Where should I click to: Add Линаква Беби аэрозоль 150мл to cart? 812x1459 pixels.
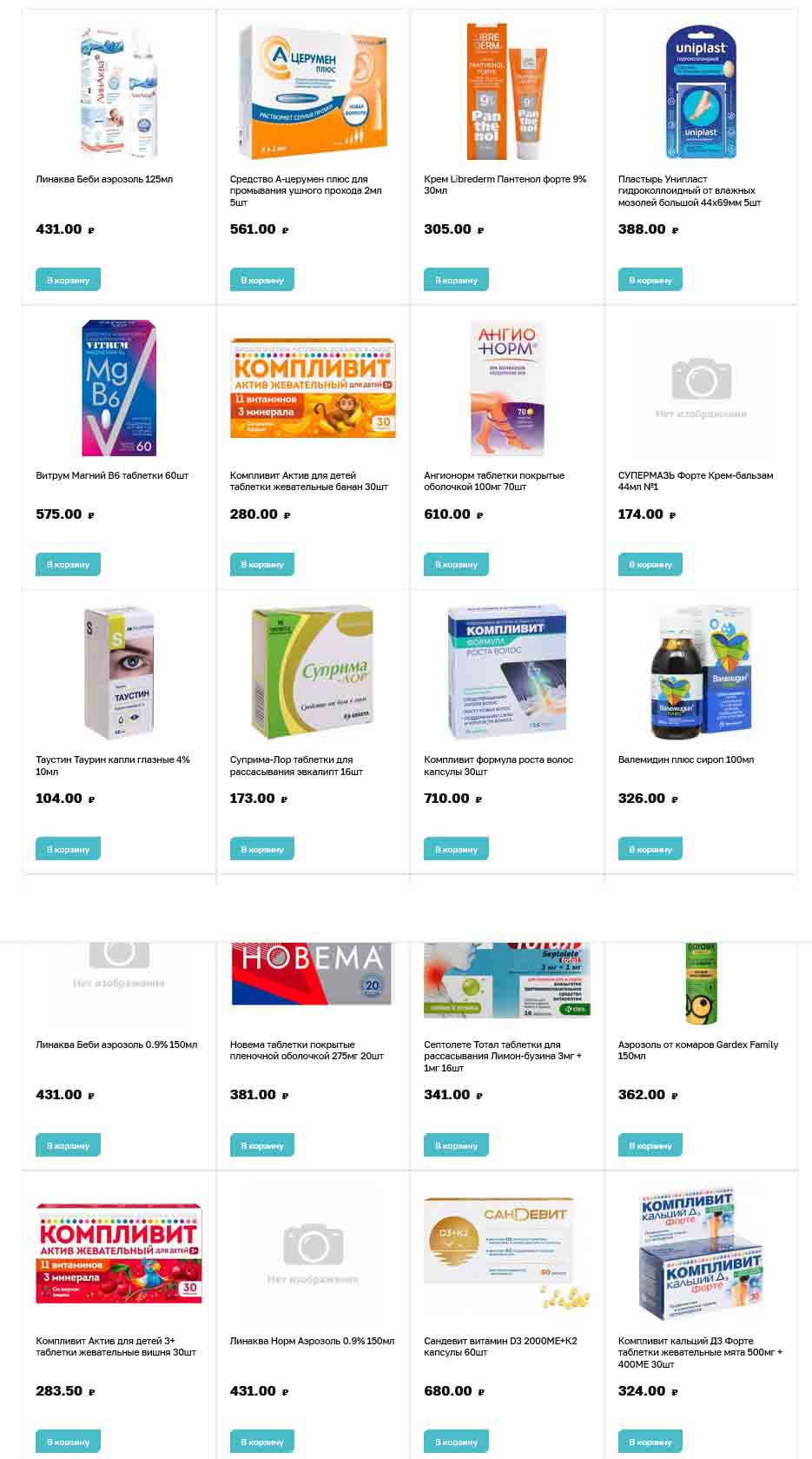click(68, 1145)
